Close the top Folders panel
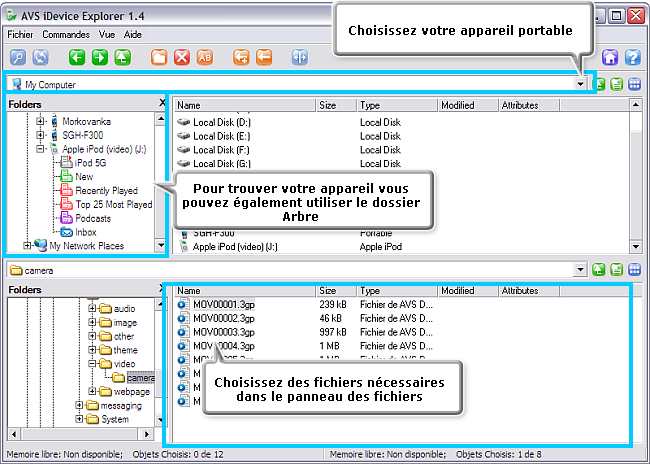Screen dimensions: 650x464 [x=162, y=103]
